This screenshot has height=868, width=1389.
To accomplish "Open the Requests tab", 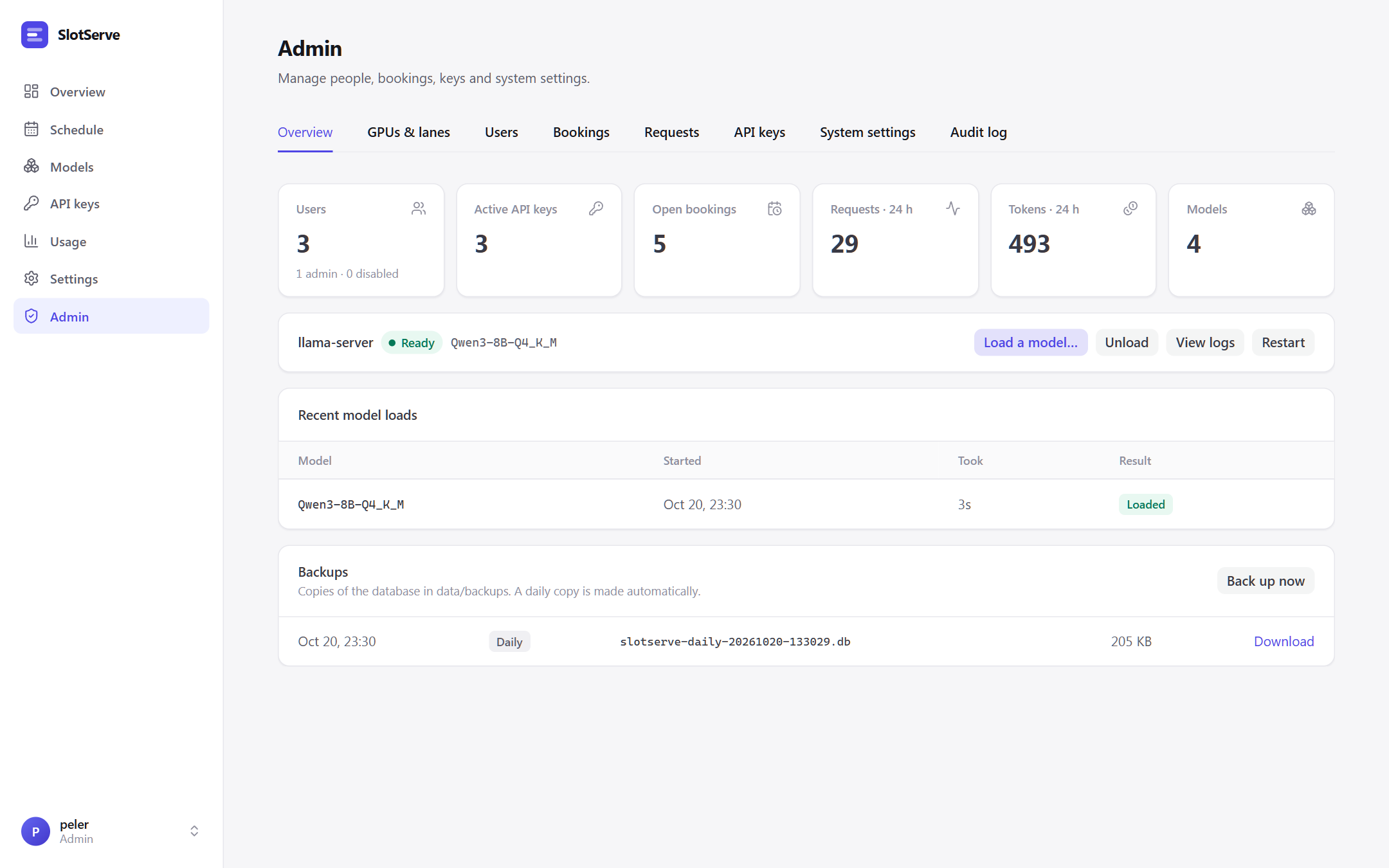I will (x=671, y=132).
